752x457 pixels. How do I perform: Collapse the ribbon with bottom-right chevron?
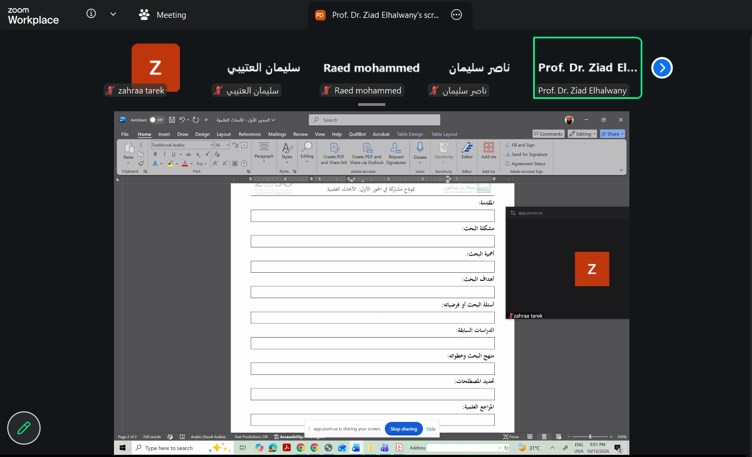click(621, 170)
